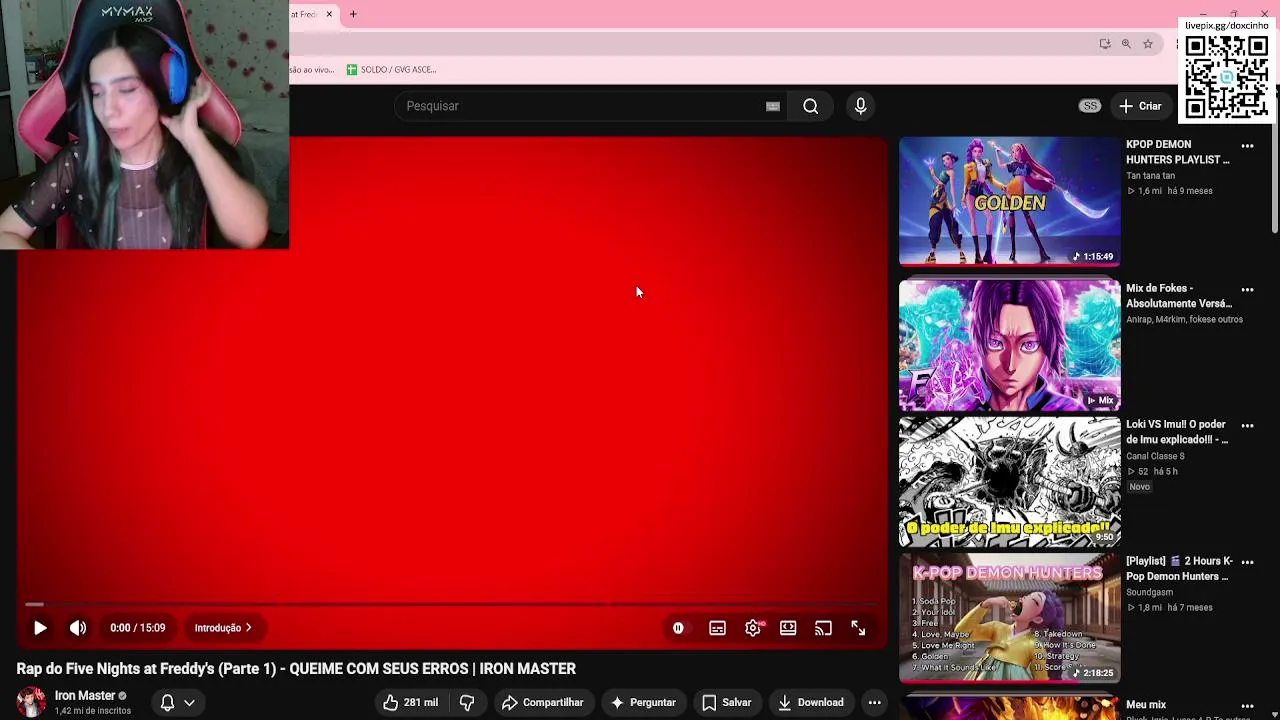1280x720 pixels.
Task: Save video with Salvar
Action: point(727,702)
